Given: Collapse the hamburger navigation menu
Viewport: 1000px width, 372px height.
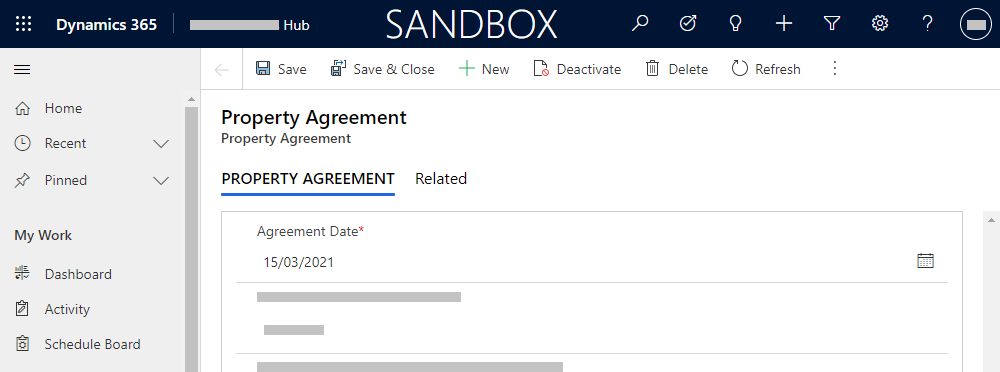Looking at the screenshot, I should [22, 69].
